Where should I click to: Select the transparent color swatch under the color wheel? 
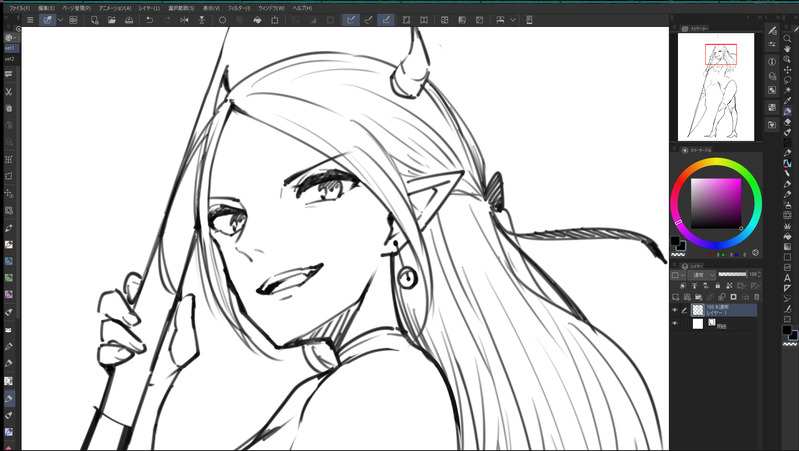(x=678, y=254)
